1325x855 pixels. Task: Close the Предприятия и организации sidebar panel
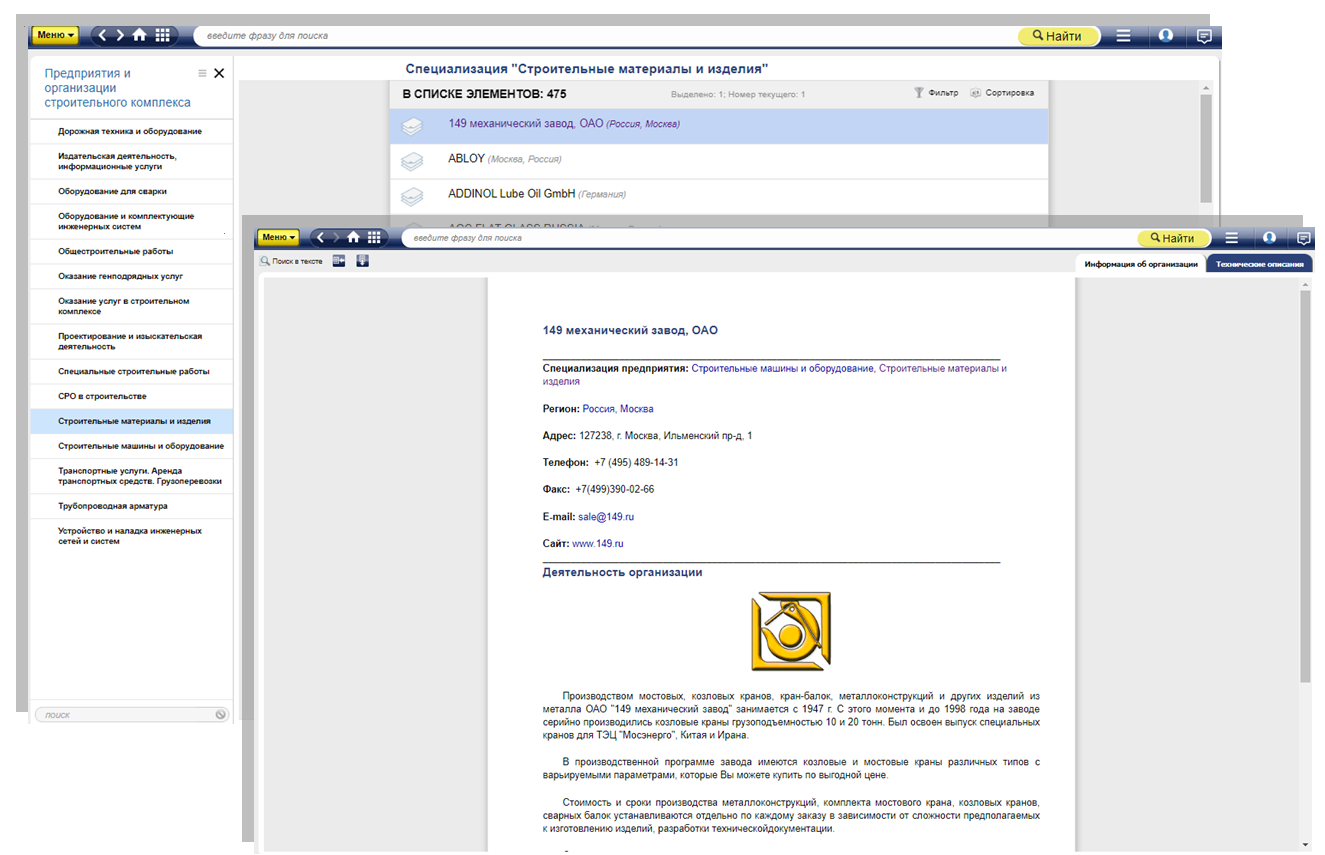click(x=219, y=73)
